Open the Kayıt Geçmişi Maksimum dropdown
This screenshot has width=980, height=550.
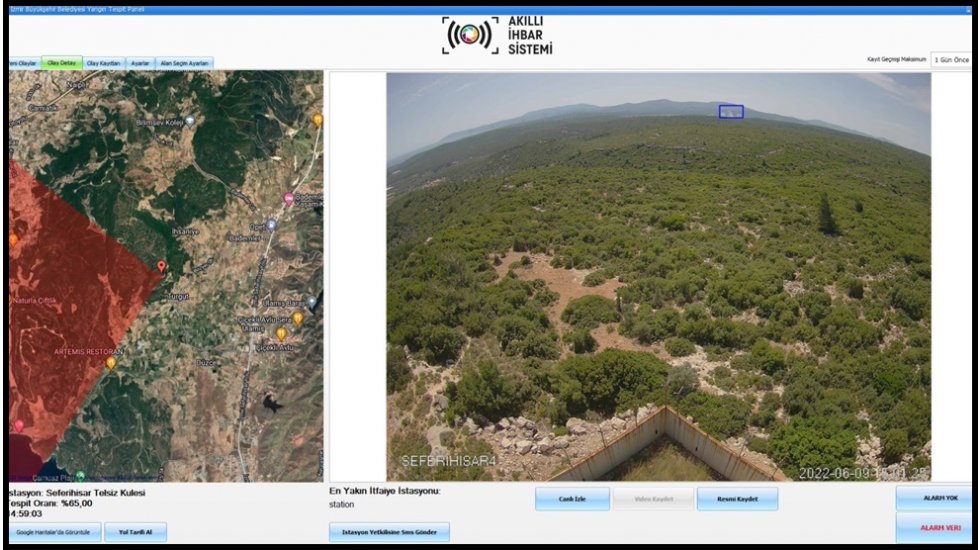[x=951, y=60]
